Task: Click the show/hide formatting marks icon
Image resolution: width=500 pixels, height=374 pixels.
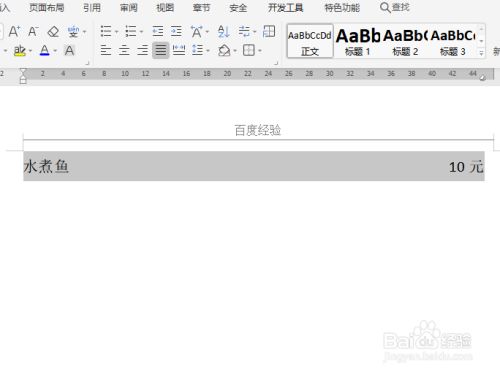Action: coord(244,31)
